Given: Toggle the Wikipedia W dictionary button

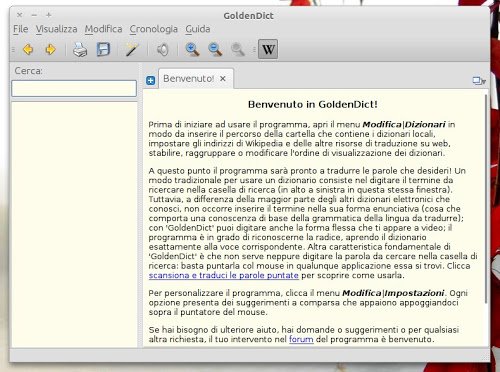Looking at the screenshot, I should 268,49.
